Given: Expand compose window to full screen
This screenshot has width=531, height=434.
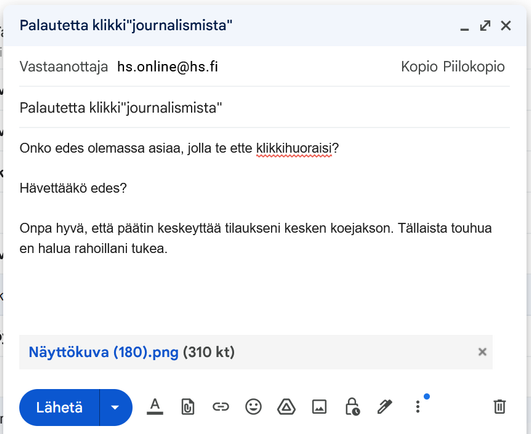Looking at the screenshot, I should (x=485, y=26).
